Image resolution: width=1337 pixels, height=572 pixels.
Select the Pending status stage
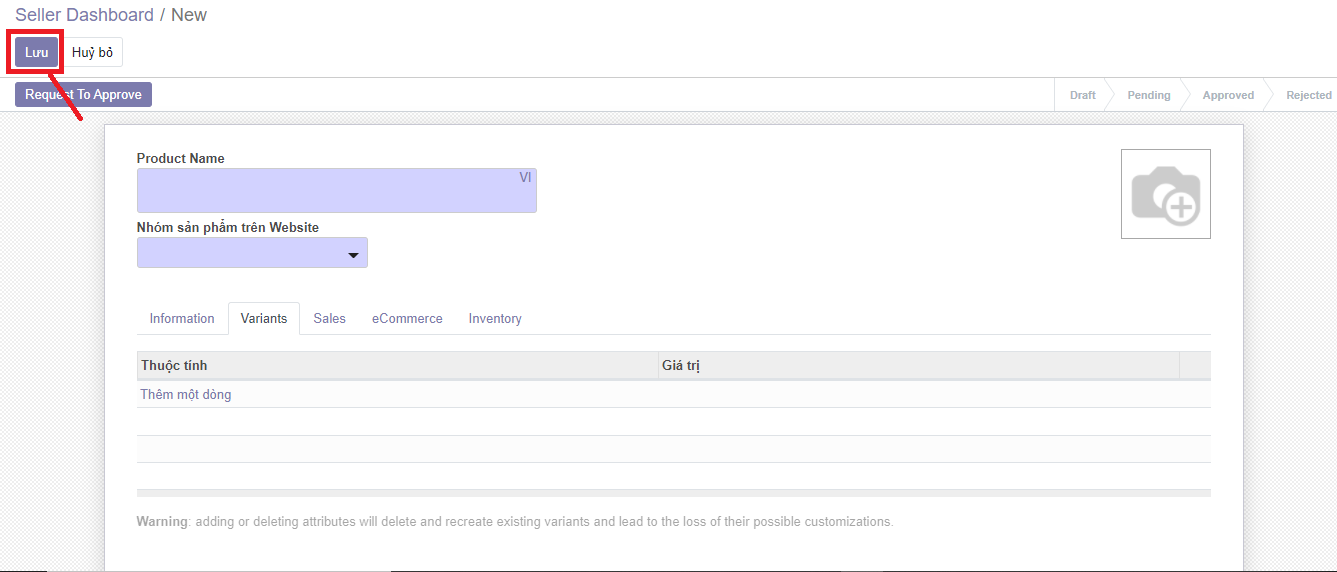click(x=1148, y=95)
